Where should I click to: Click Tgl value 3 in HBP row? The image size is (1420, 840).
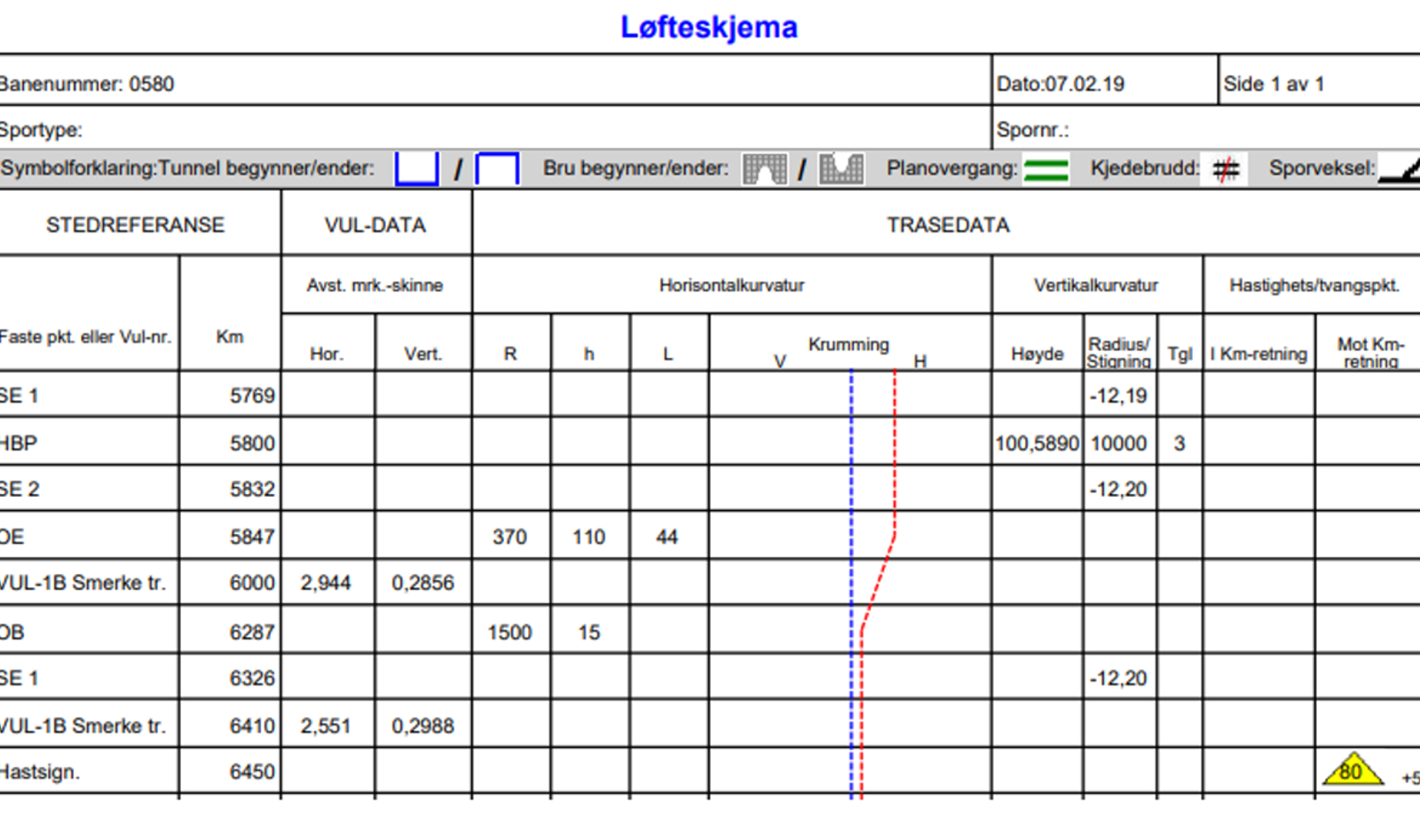[1179, 443]
